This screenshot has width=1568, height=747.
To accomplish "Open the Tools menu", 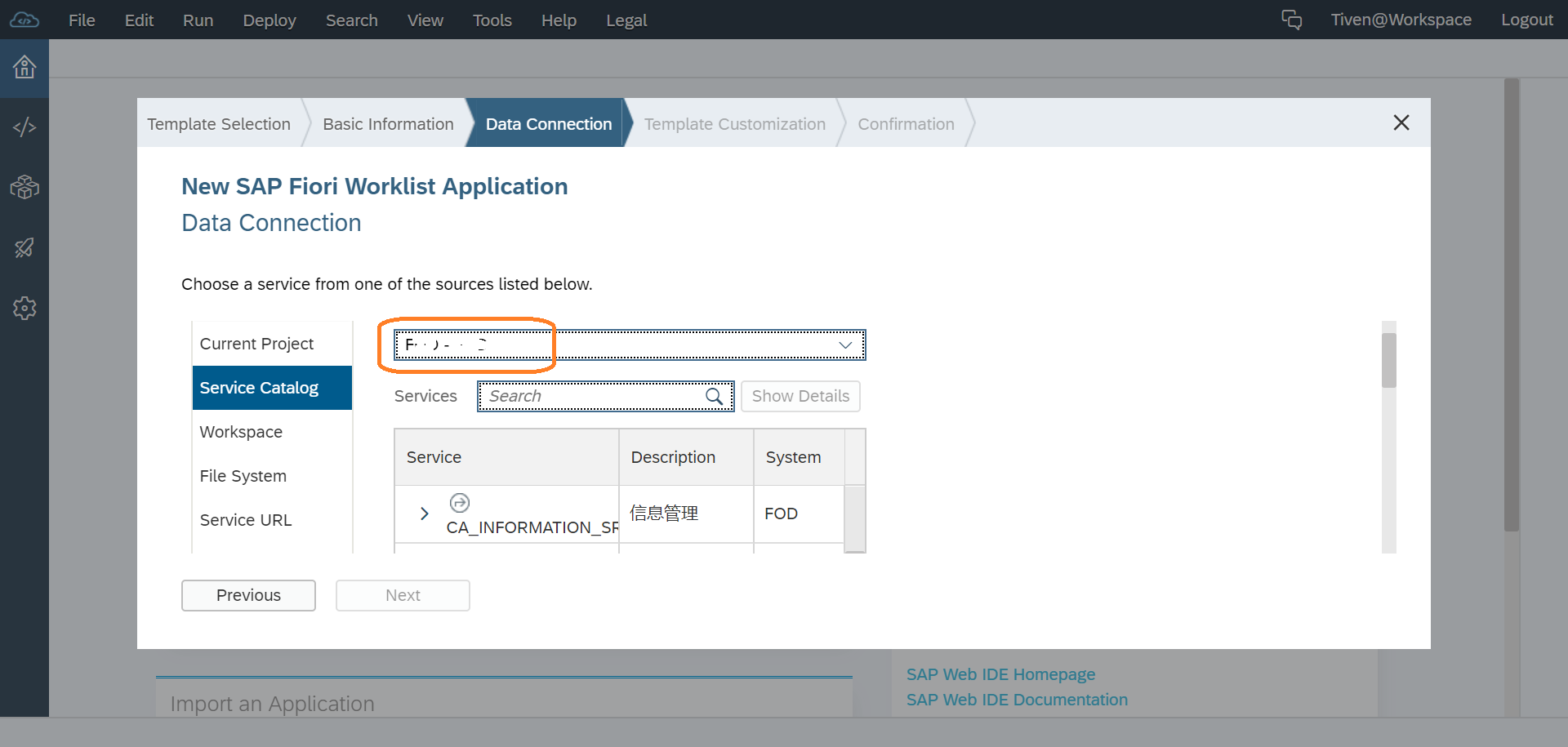I will (x=492, y=20).
